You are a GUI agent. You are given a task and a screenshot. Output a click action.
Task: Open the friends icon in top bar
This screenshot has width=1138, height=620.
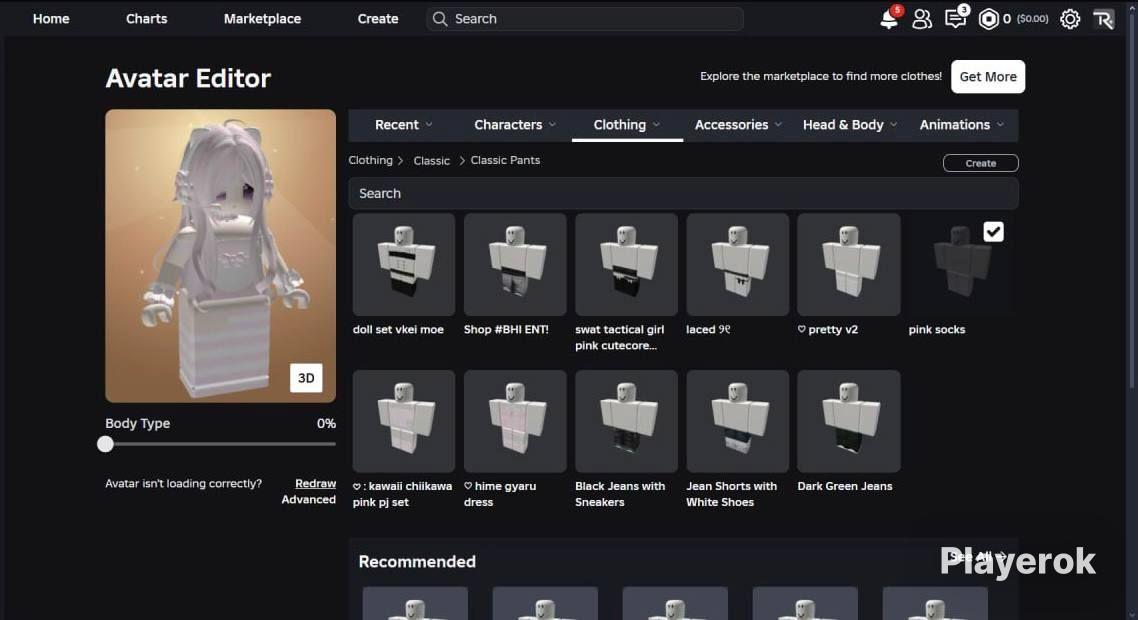tap(922, 19)
